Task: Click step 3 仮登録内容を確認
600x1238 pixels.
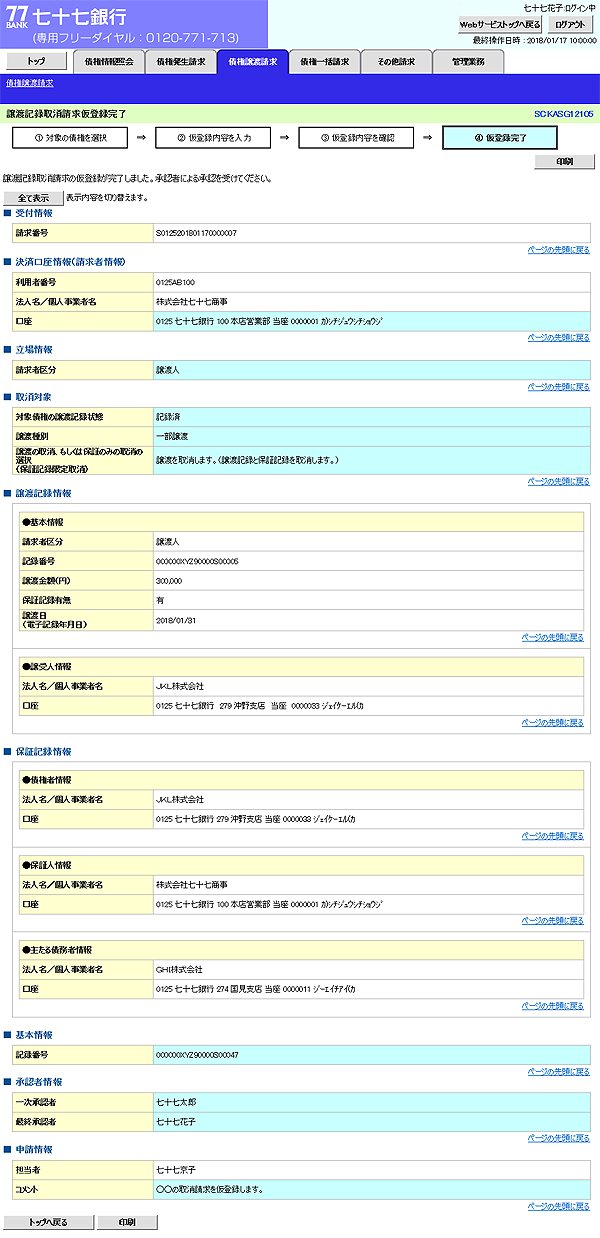Action: click(357, 137)
